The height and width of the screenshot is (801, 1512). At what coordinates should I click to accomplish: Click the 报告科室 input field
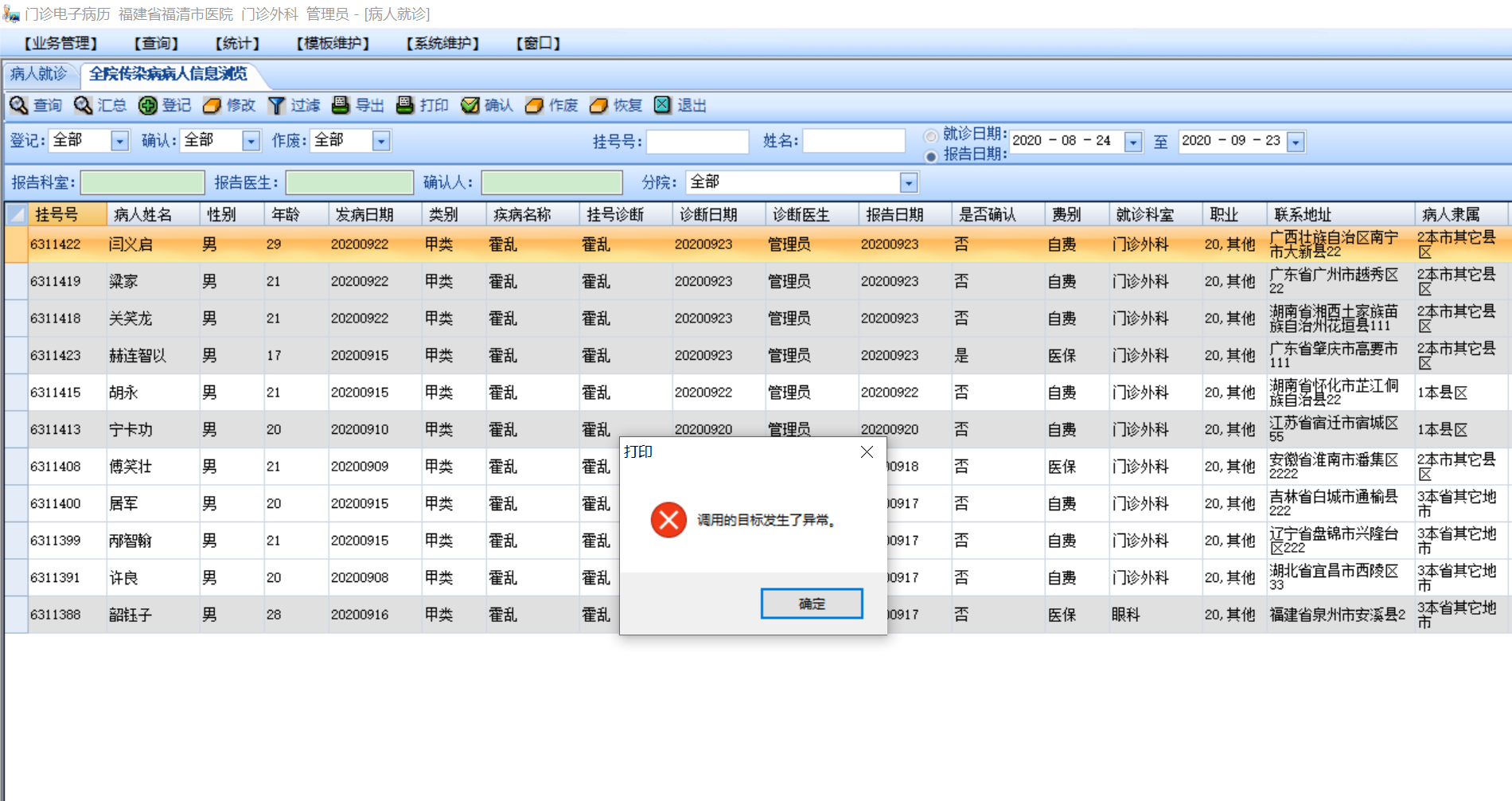[142, 183]
